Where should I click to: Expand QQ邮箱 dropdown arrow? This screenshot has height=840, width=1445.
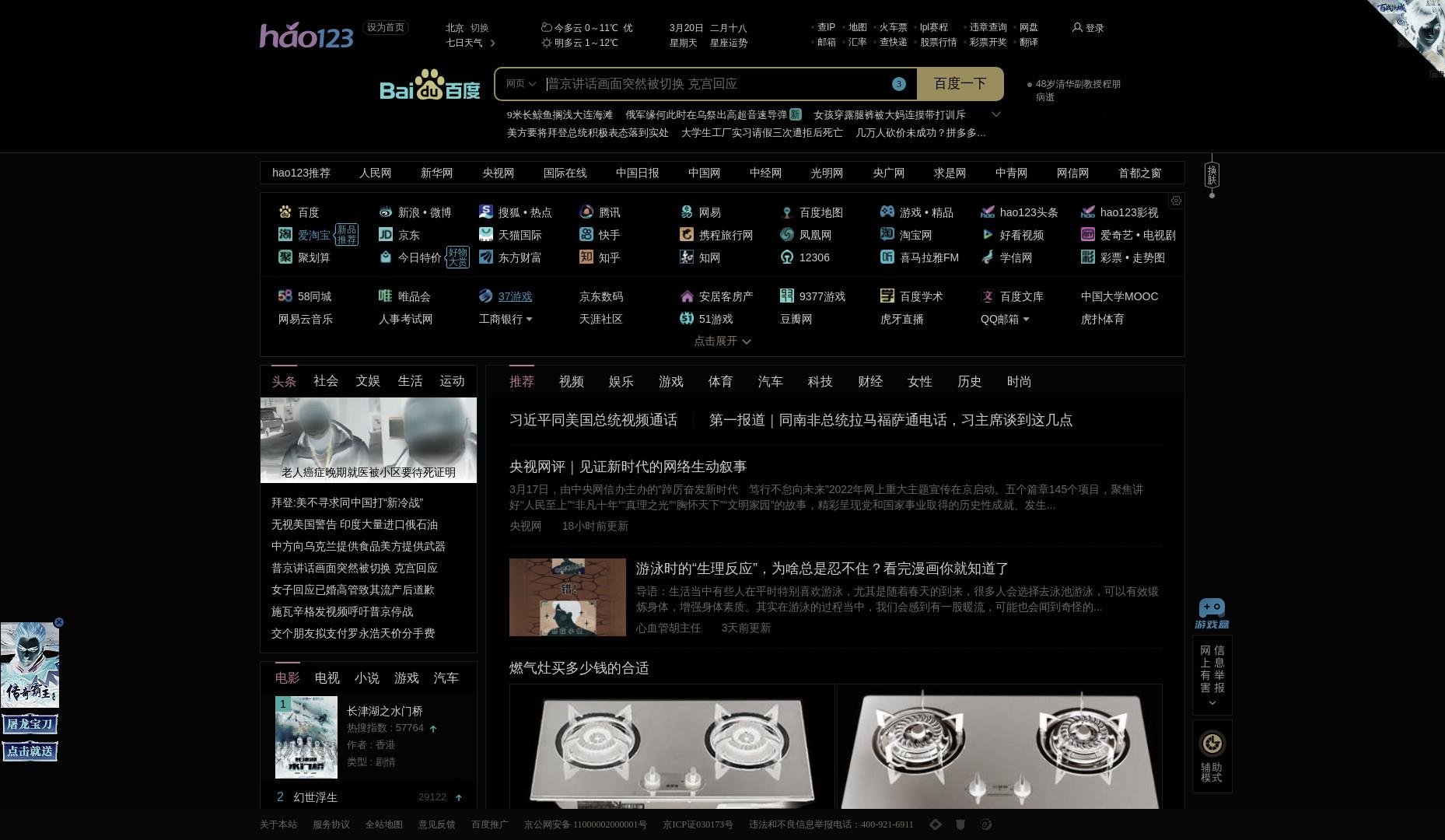click(1026, 319)
